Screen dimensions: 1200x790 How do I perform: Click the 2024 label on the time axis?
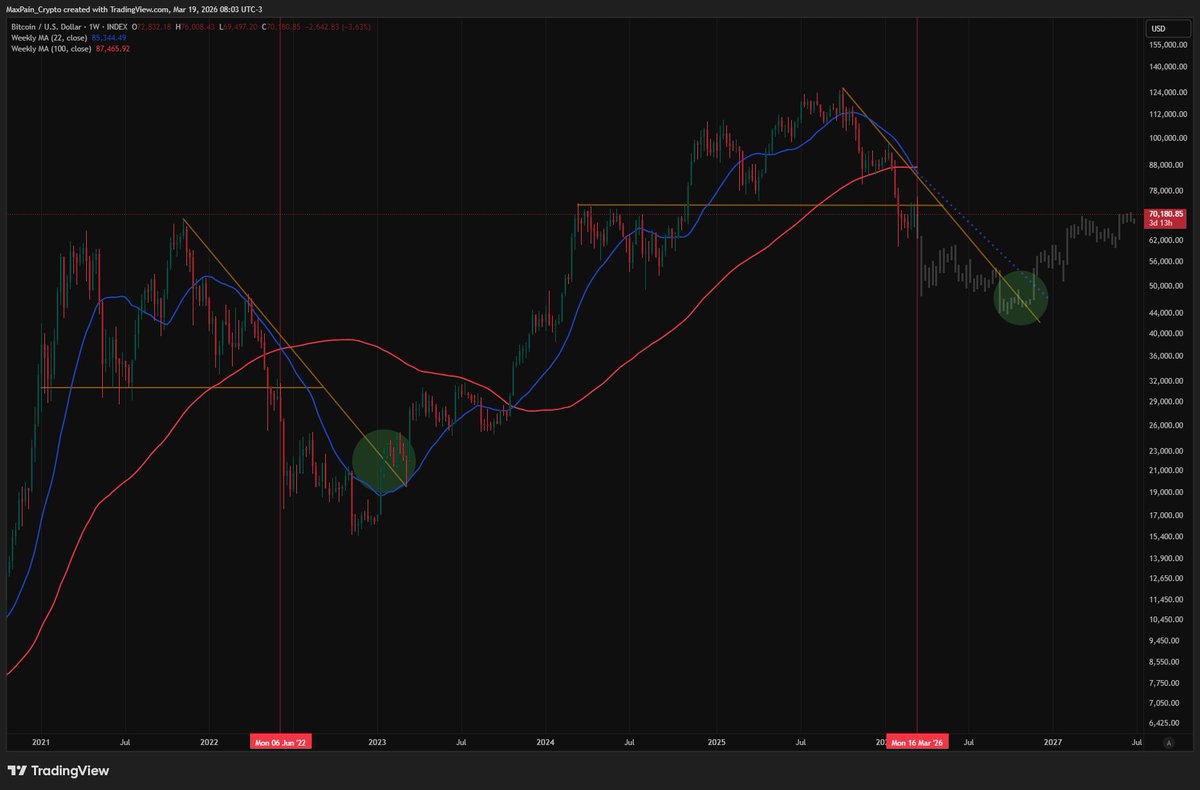(546, 743)
